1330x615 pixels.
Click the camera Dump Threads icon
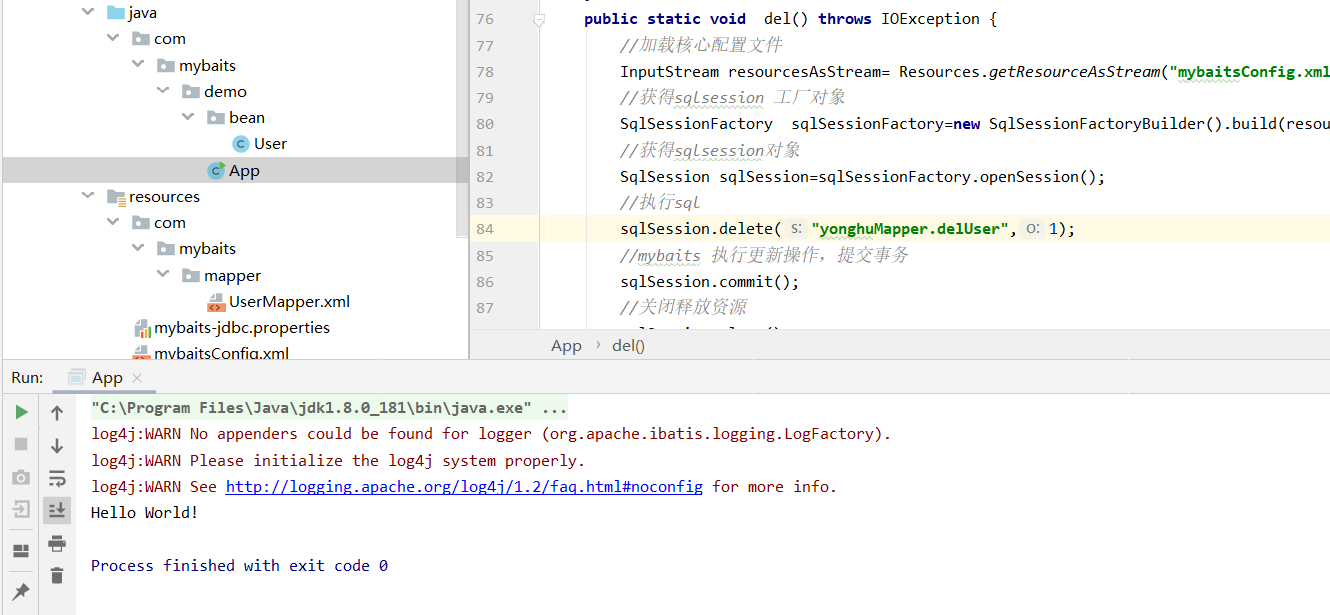pos(21,478)
